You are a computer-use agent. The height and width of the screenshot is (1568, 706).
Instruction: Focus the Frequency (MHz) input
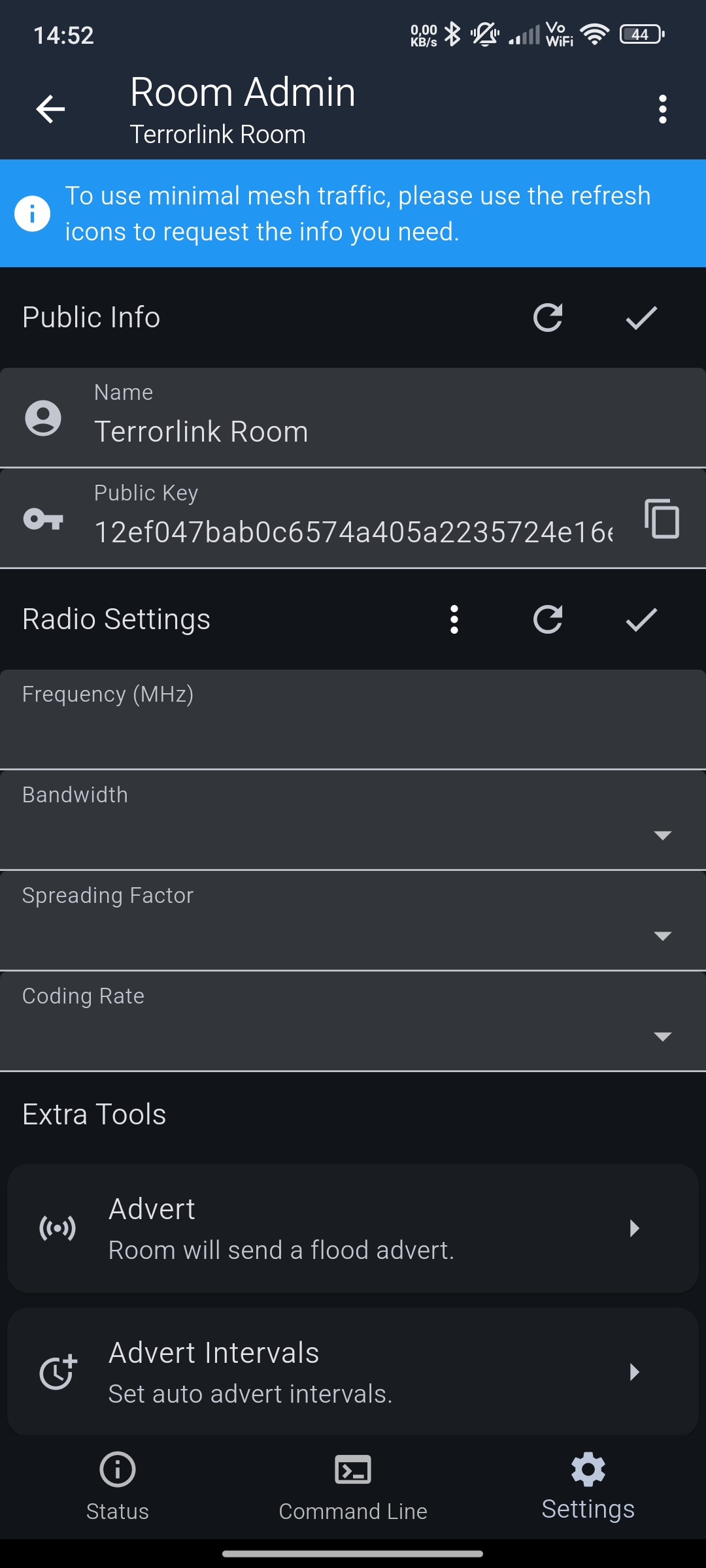click(353, 728)
